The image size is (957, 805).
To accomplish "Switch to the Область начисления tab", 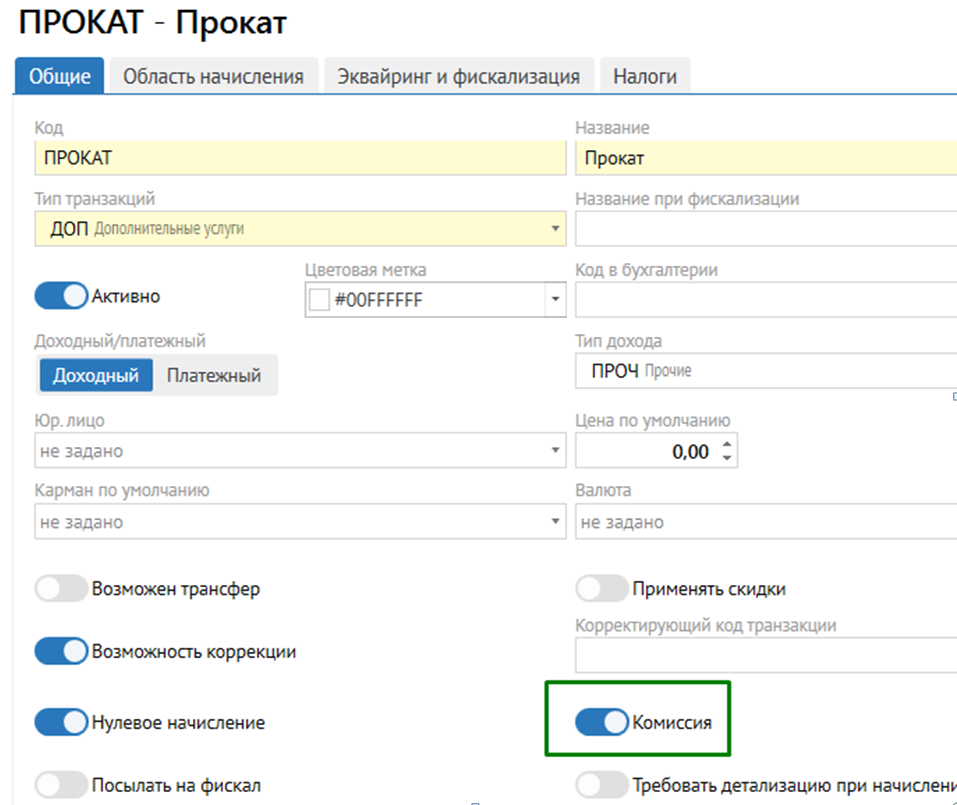I will point(212,77).
